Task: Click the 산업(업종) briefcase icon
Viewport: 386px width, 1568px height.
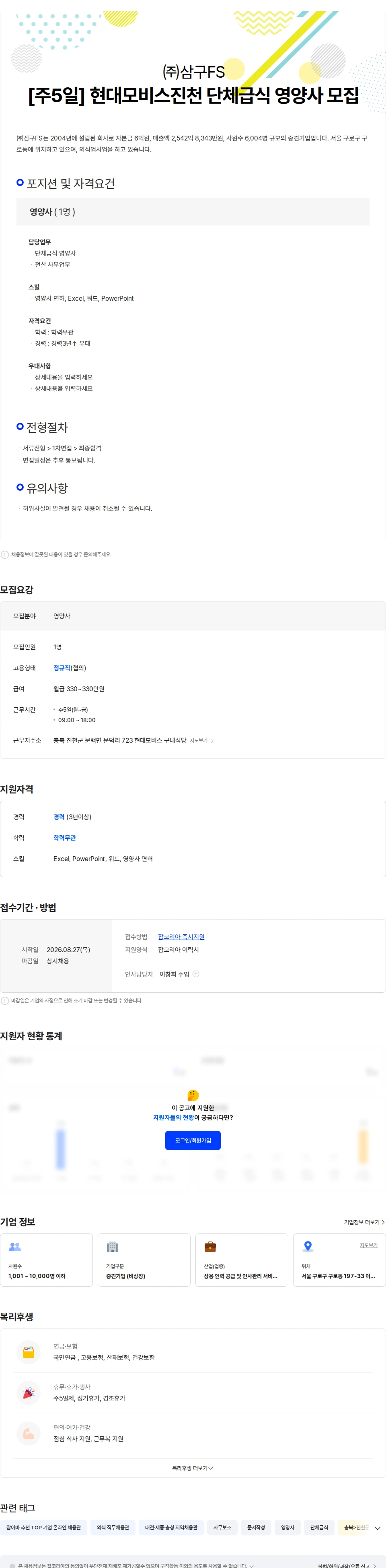Action: [210, 1247]
